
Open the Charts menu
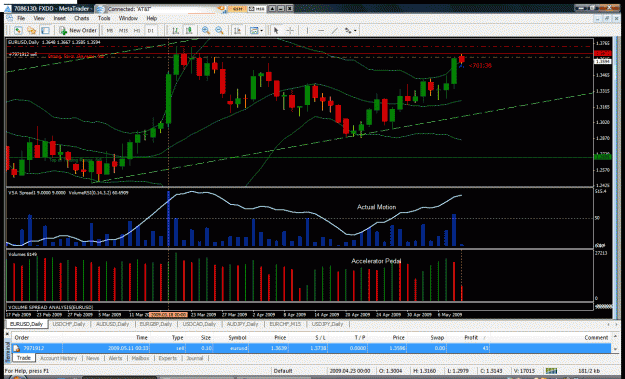point(81,18)
